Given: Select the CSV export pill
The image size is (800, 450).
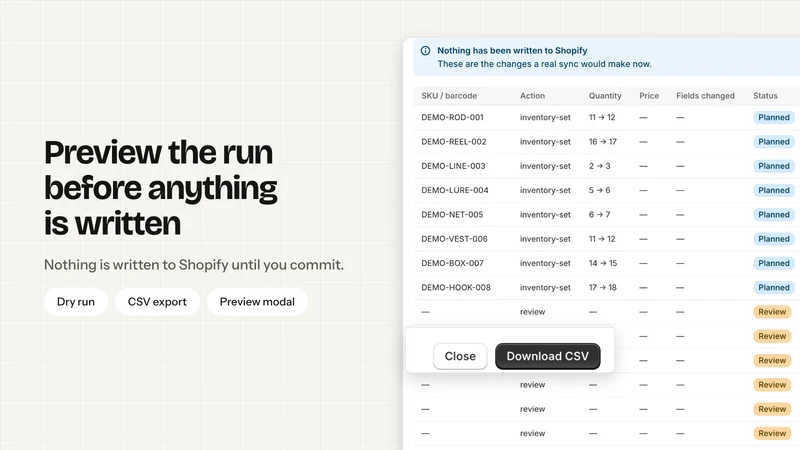Looking at the screenshot, I should pyautogui.click(x=157, y=302).
